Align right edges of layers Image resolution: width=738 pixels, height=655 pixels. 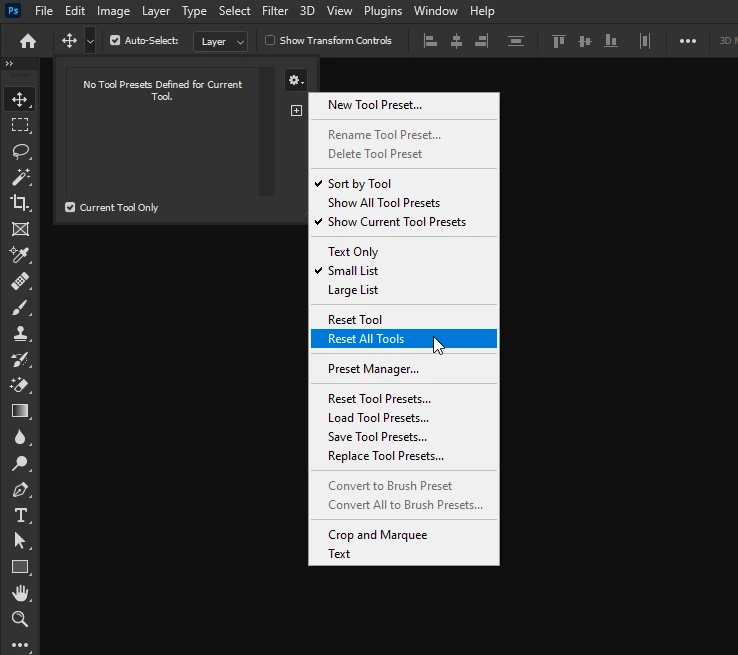[x=481, y=41]
